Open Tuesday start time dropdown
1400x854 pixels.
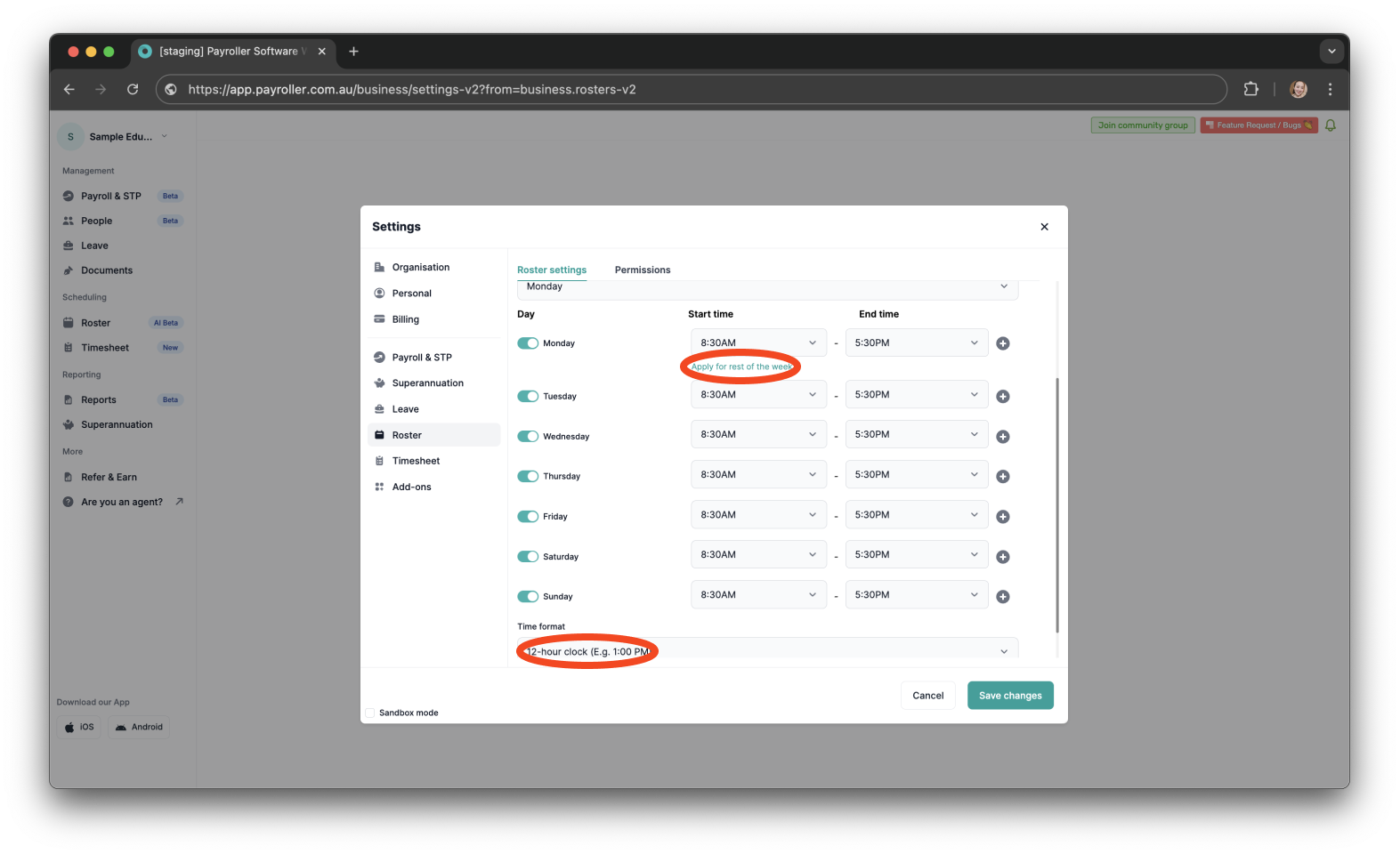coord(758,395)
